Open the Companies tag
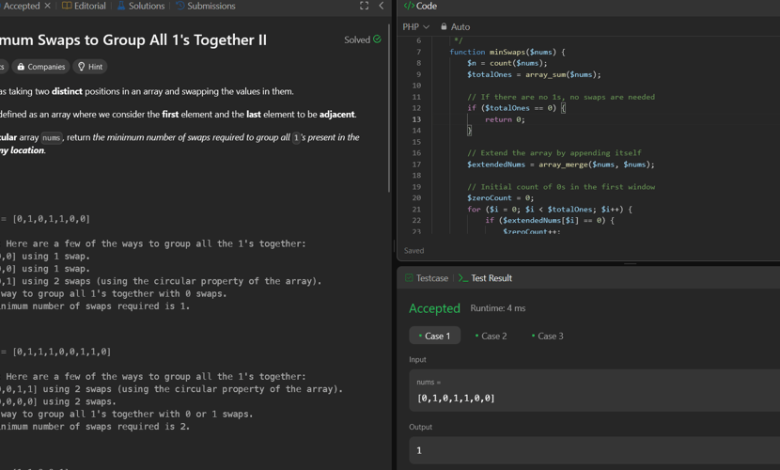This screenshot has height=470, width=780. pyautogui.click(x=41, y=67)
